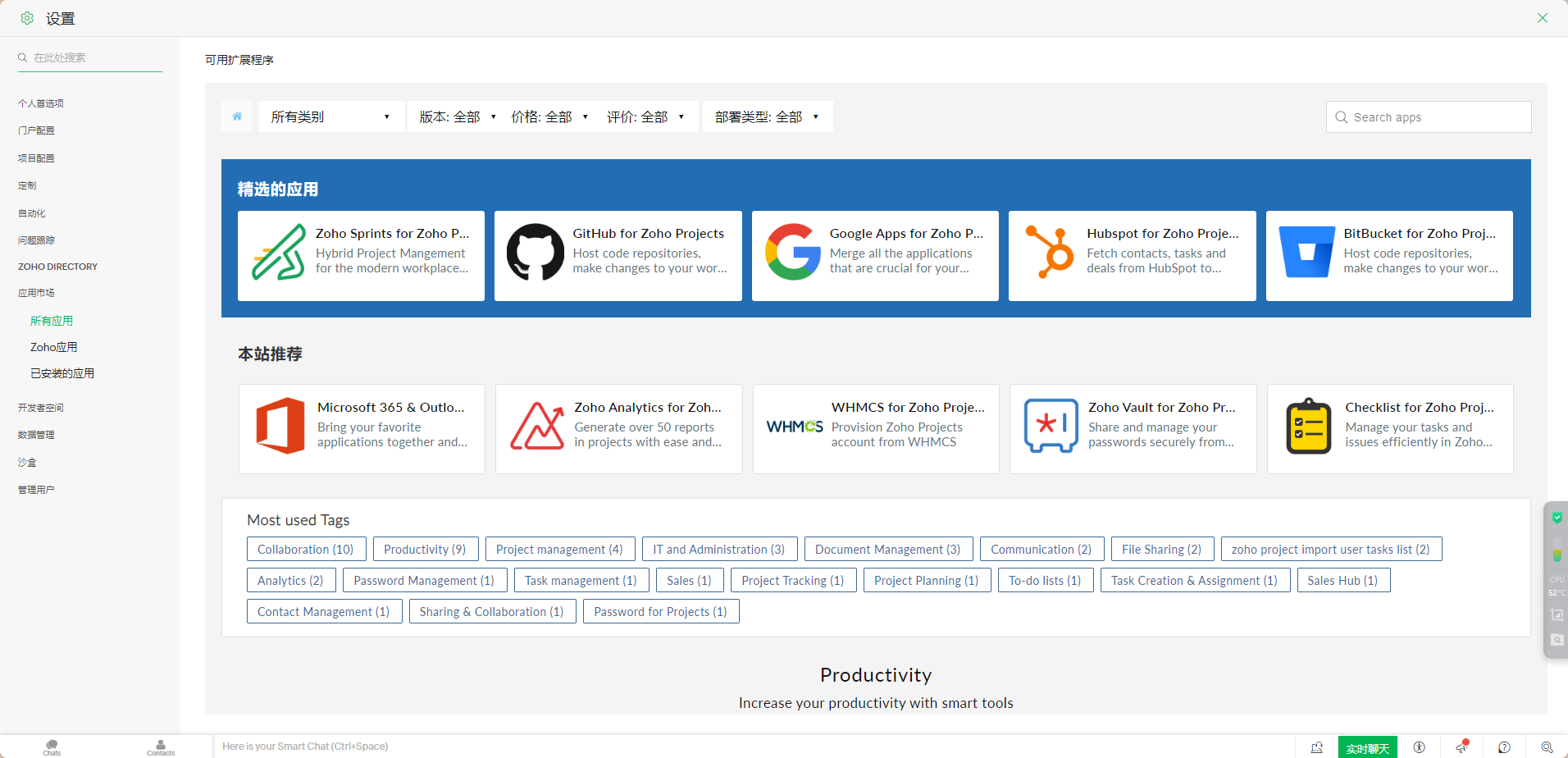The image size is (1568, 758).
Task: Filter by Document Management (3) tag
Action: [888, 549]
